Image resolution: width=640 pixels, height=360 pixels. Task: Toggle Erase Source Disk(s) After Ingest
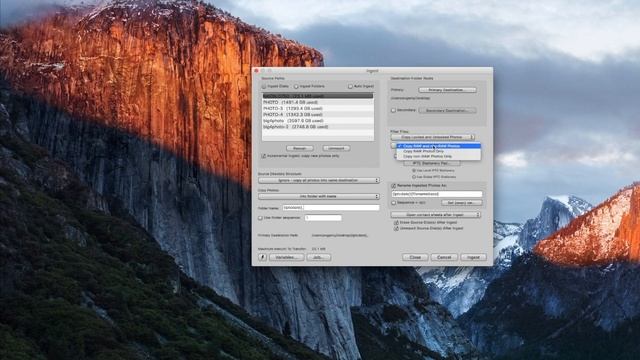click(396, 223)
